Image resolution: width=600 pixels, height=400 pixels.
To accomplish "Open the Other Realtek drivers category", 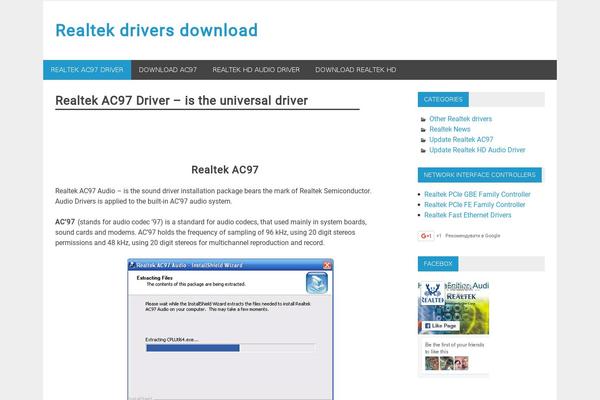I will pos(460,119).
